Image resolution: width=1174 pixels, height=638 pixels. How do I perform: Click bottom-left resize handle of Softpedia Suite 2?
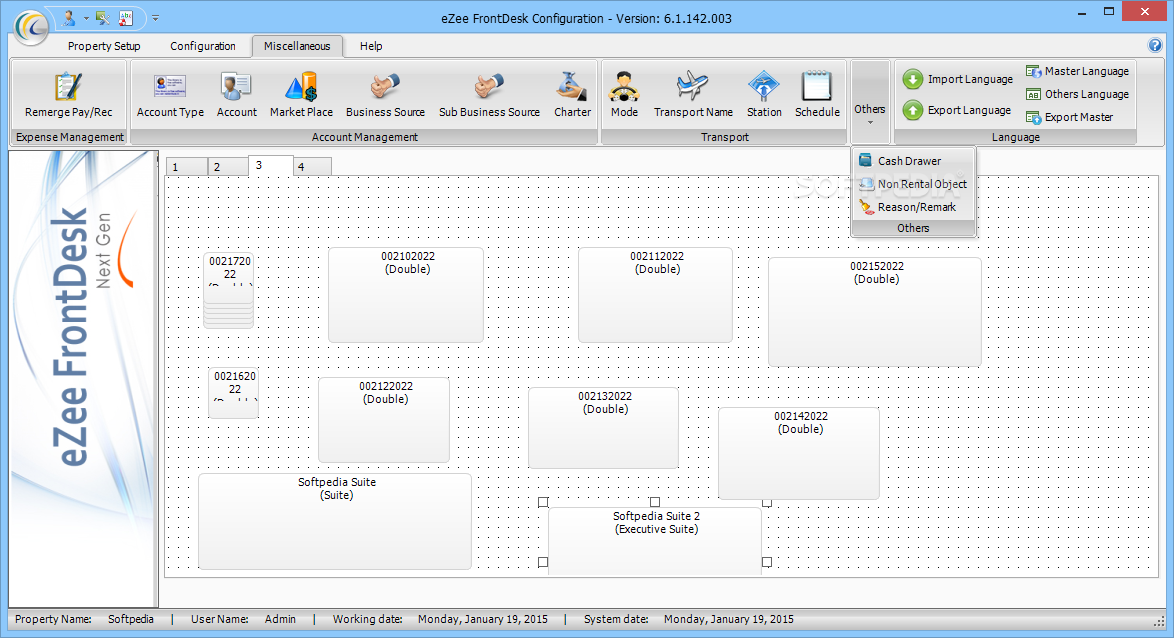[544, 562]
